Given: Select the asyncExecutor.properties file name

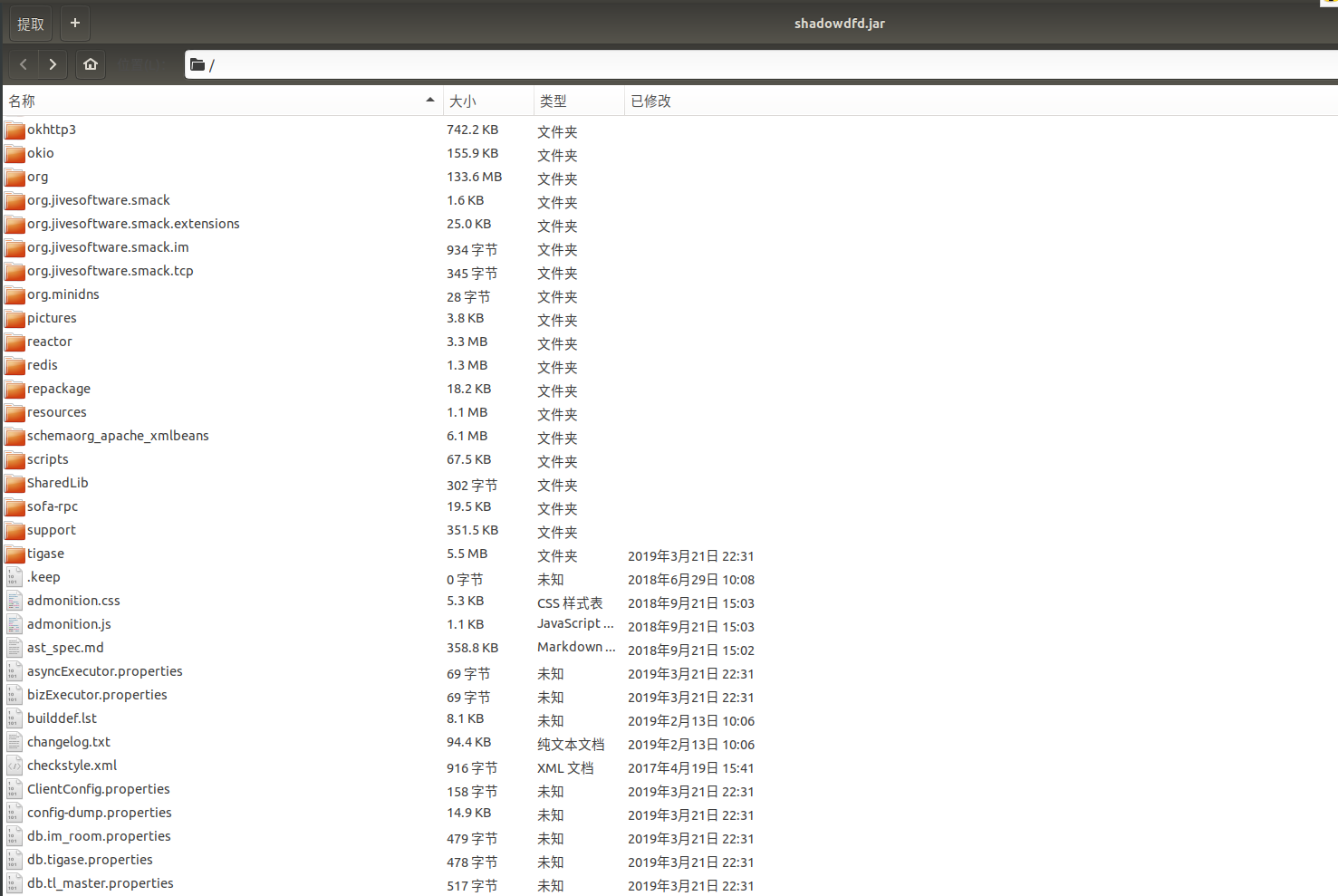Looking at the screenshot, I should pyautogui.click(x=105, y=671).
